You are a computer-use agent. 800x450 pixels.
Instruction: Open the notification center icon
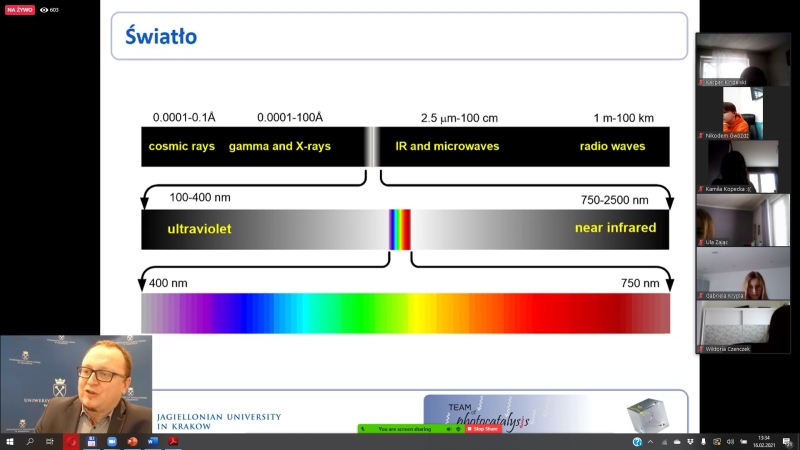coord(787,443)
